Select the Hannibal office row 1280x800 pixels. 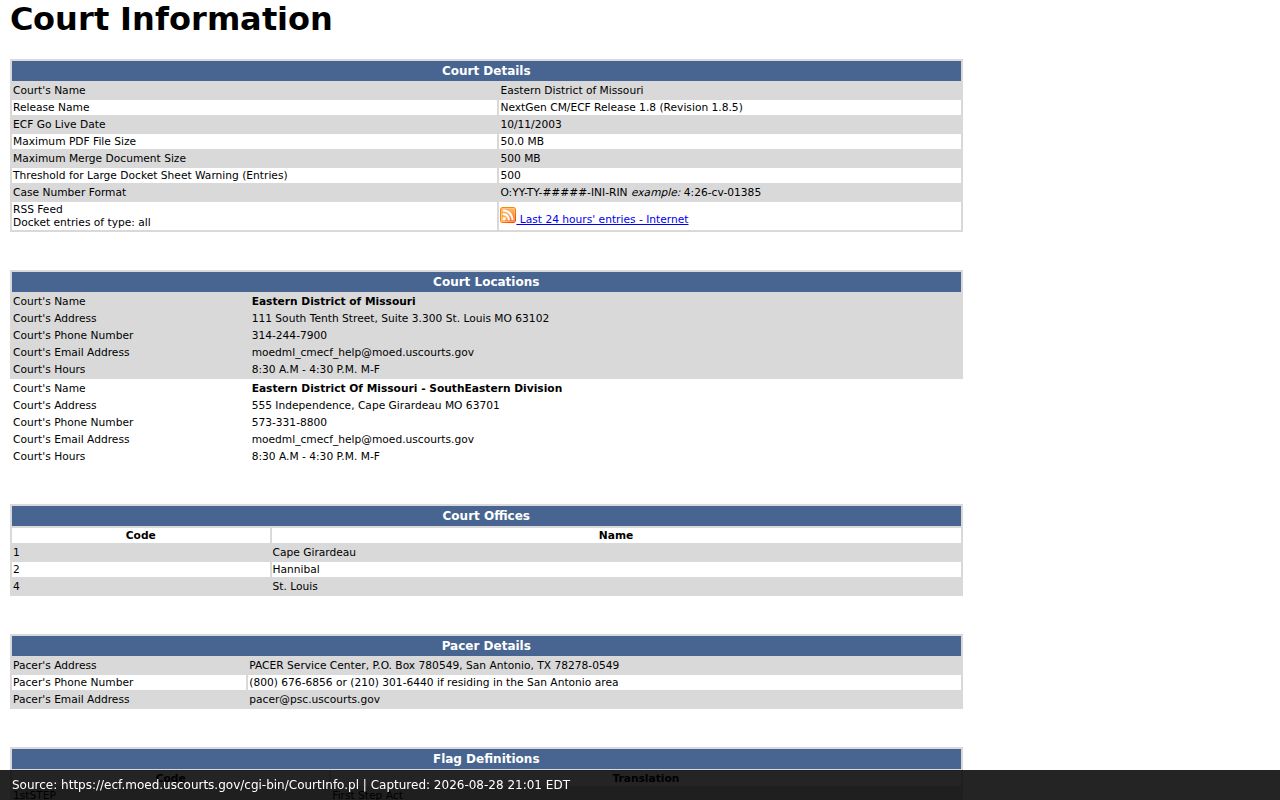click(486, 569)
